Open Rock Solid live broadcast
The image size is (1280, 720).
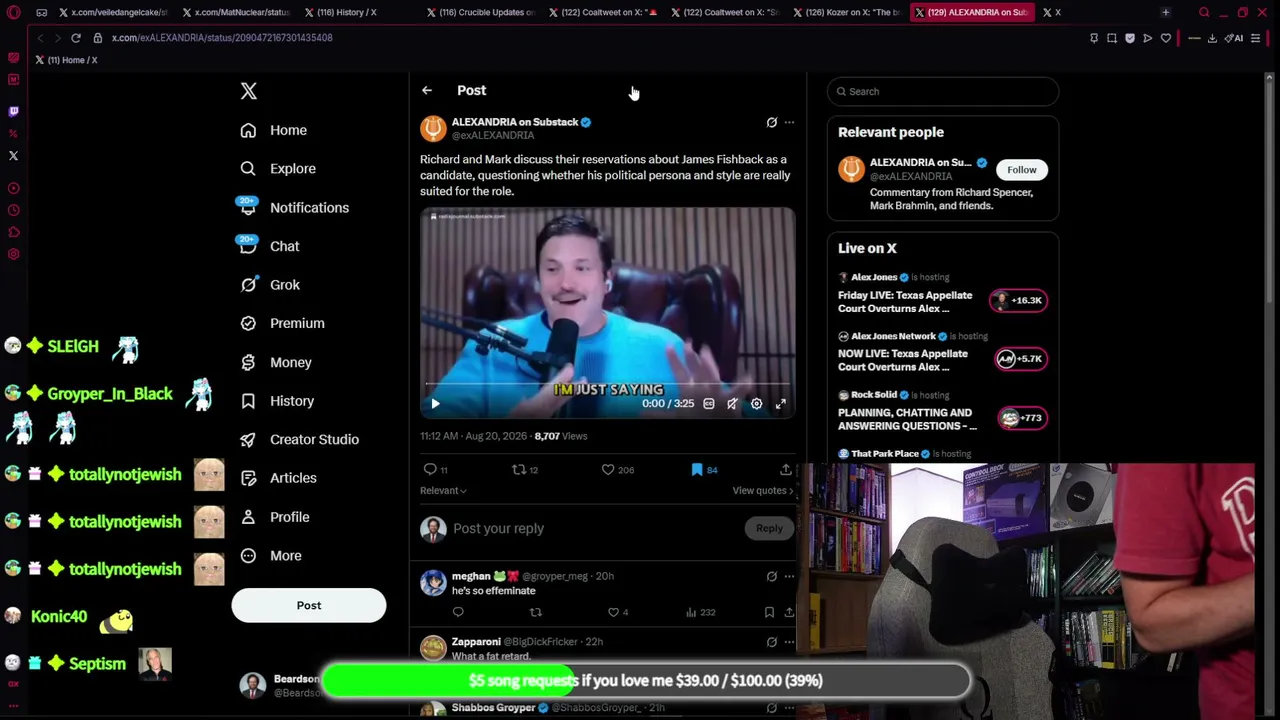tap(942, 412)
